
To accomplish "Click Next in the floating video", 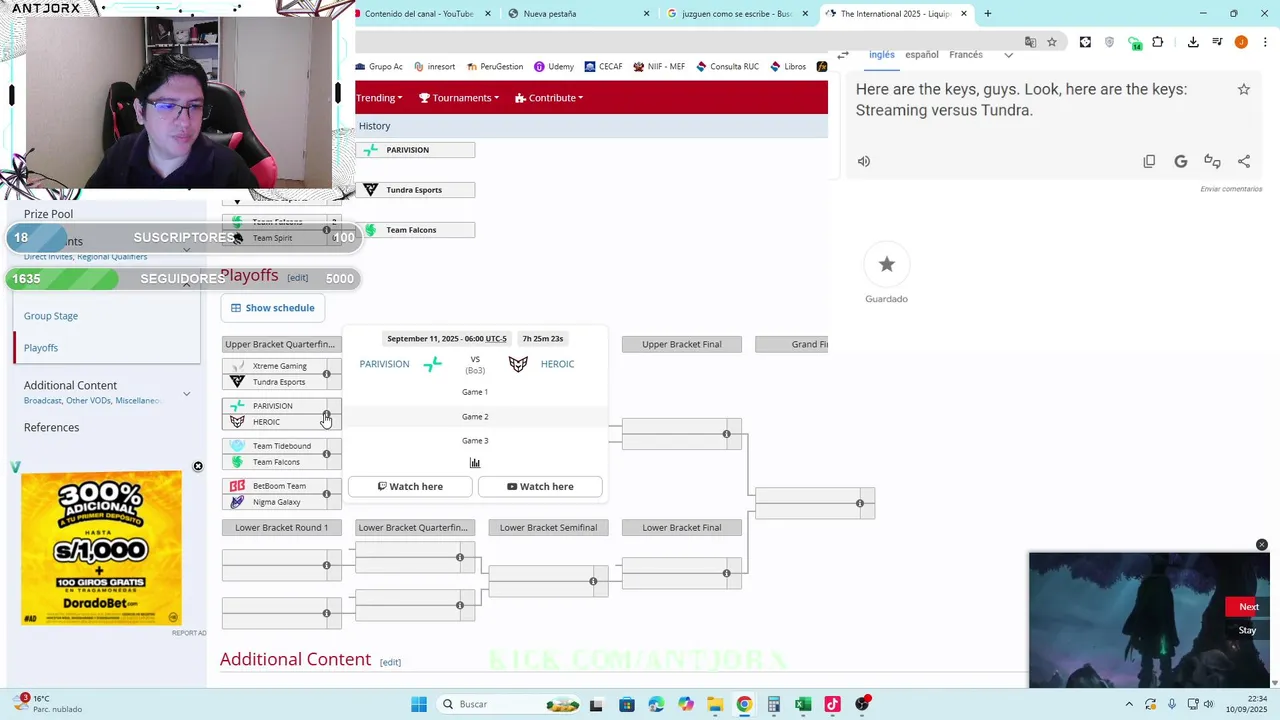I will pyautogui.click(x=1249, y=607).
